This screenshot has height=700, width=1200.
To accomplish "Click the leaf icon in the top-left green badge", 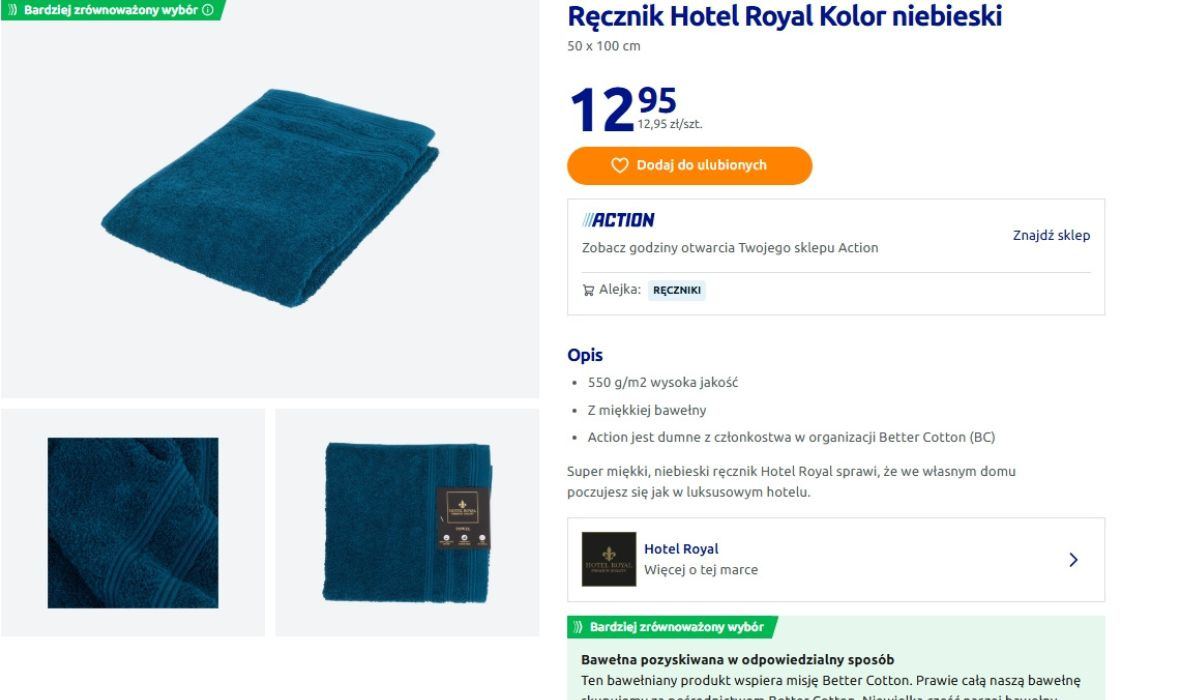I will point(13,10).
